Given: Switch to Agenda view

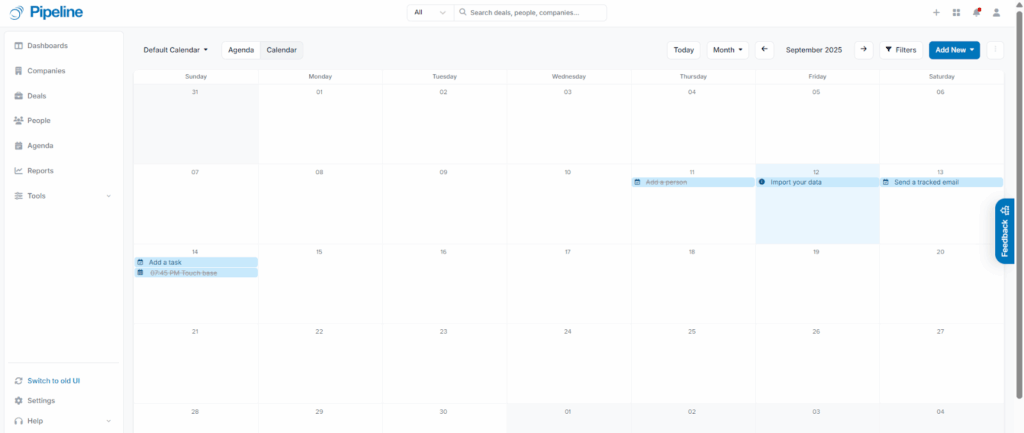Looking at the screenshot, I should [241, 49].
